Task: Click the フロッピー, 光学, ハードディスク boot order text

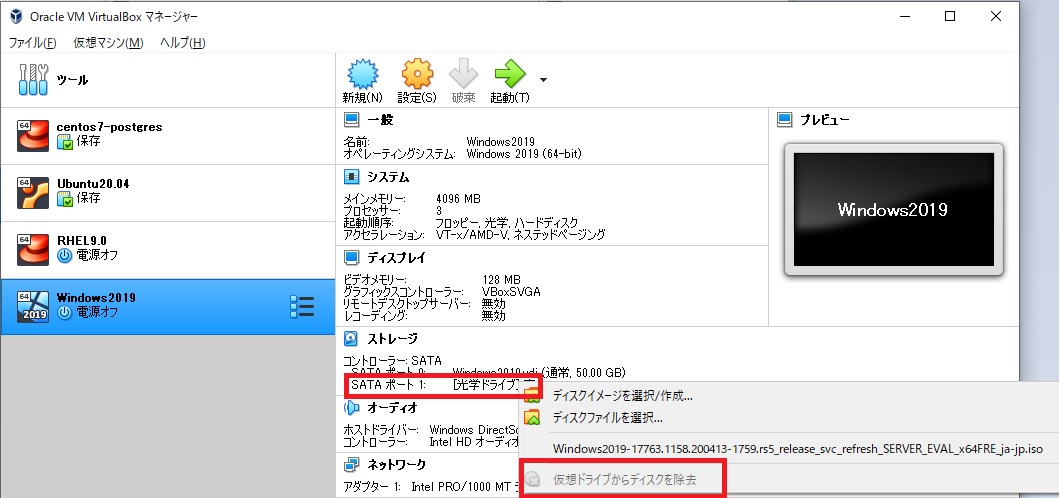Action: [507, 223]
